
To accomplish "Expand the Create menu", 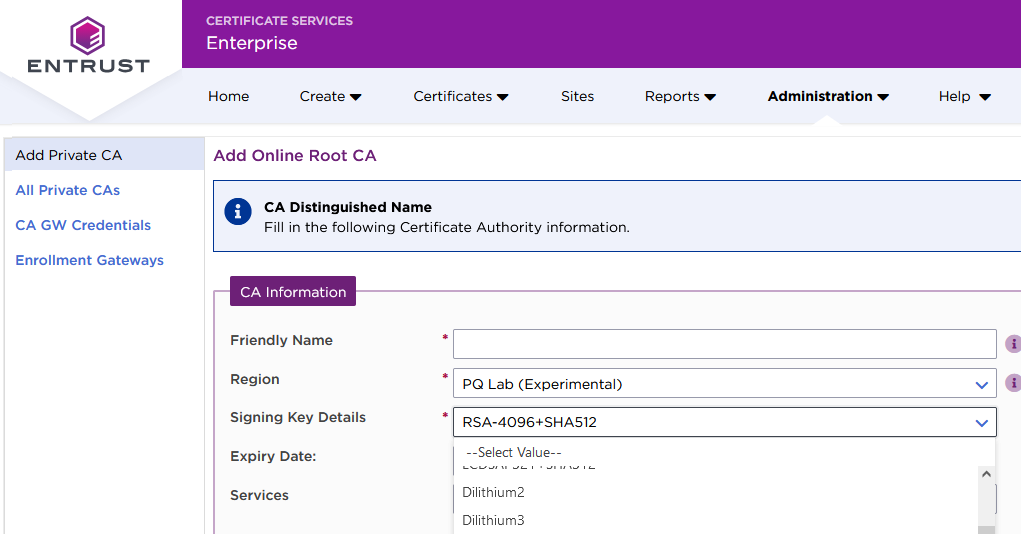I will click(x=330, y=97).
